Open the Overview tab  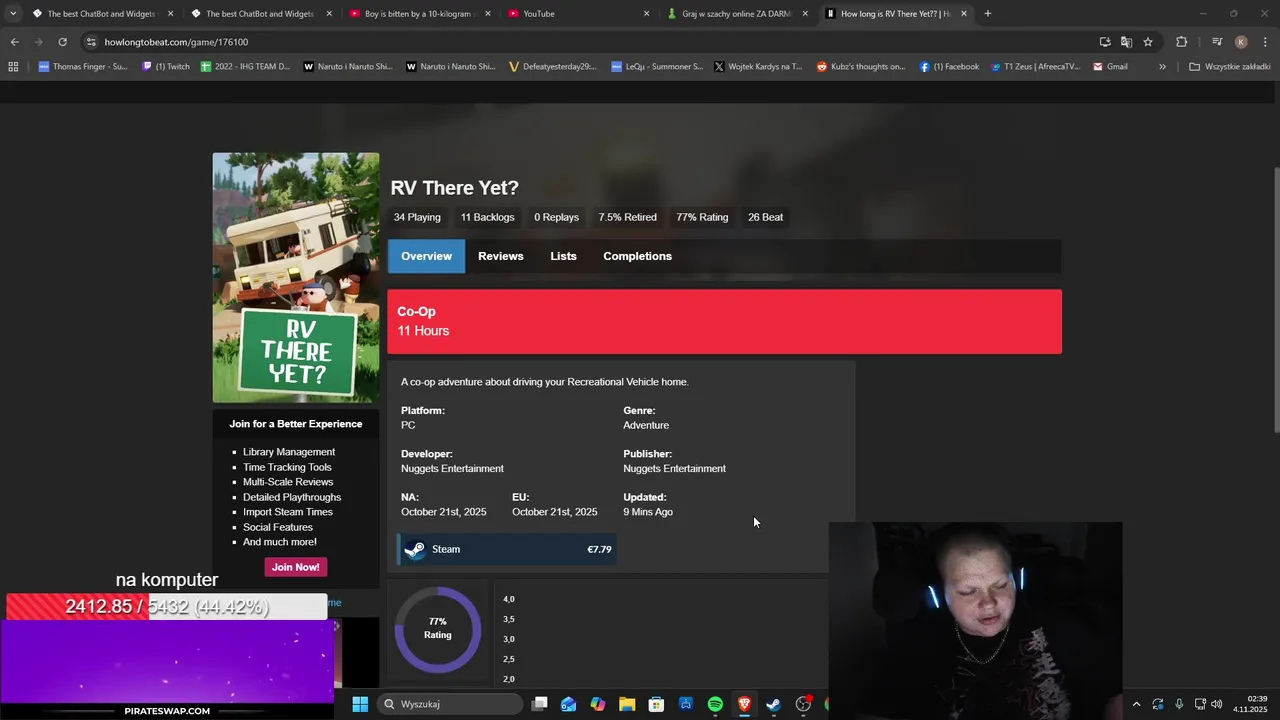pos(426,256)
